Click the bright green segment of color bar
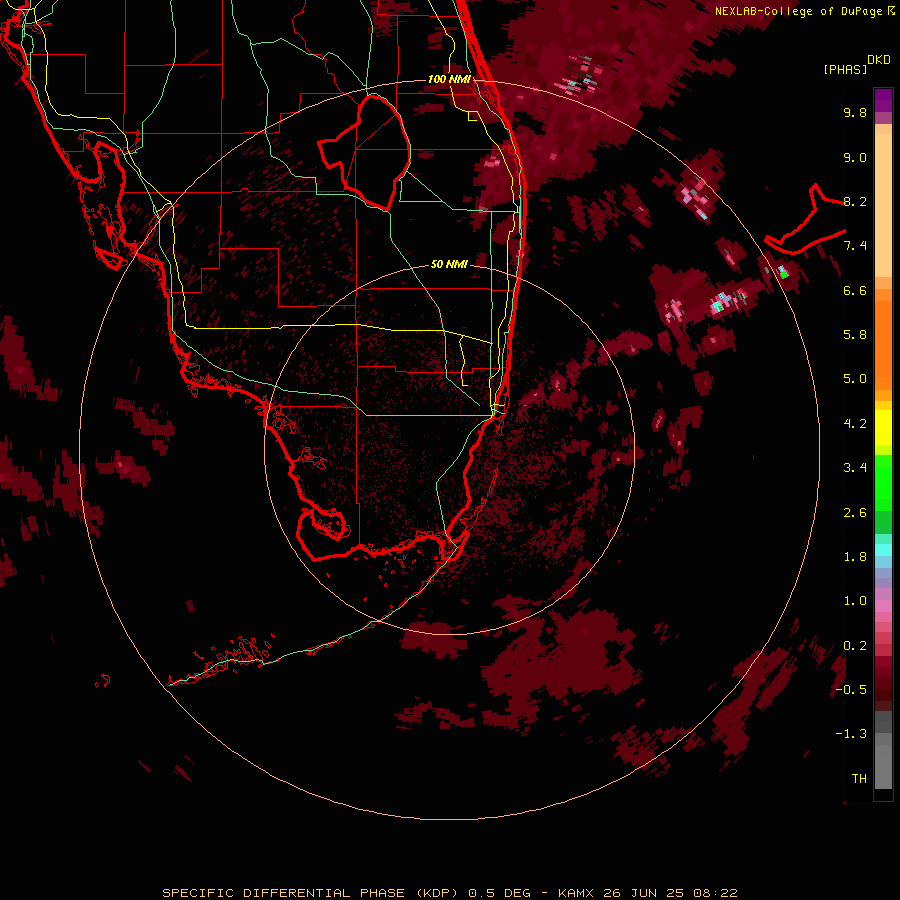 coord(883,482)
